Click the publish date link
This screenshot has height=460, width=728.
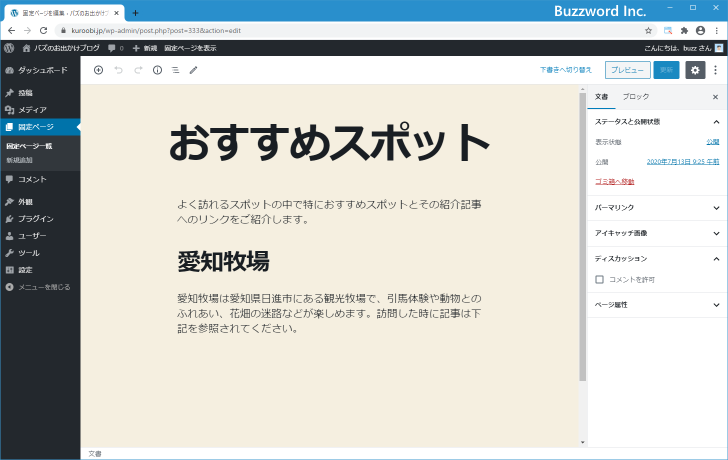point(683,162)
